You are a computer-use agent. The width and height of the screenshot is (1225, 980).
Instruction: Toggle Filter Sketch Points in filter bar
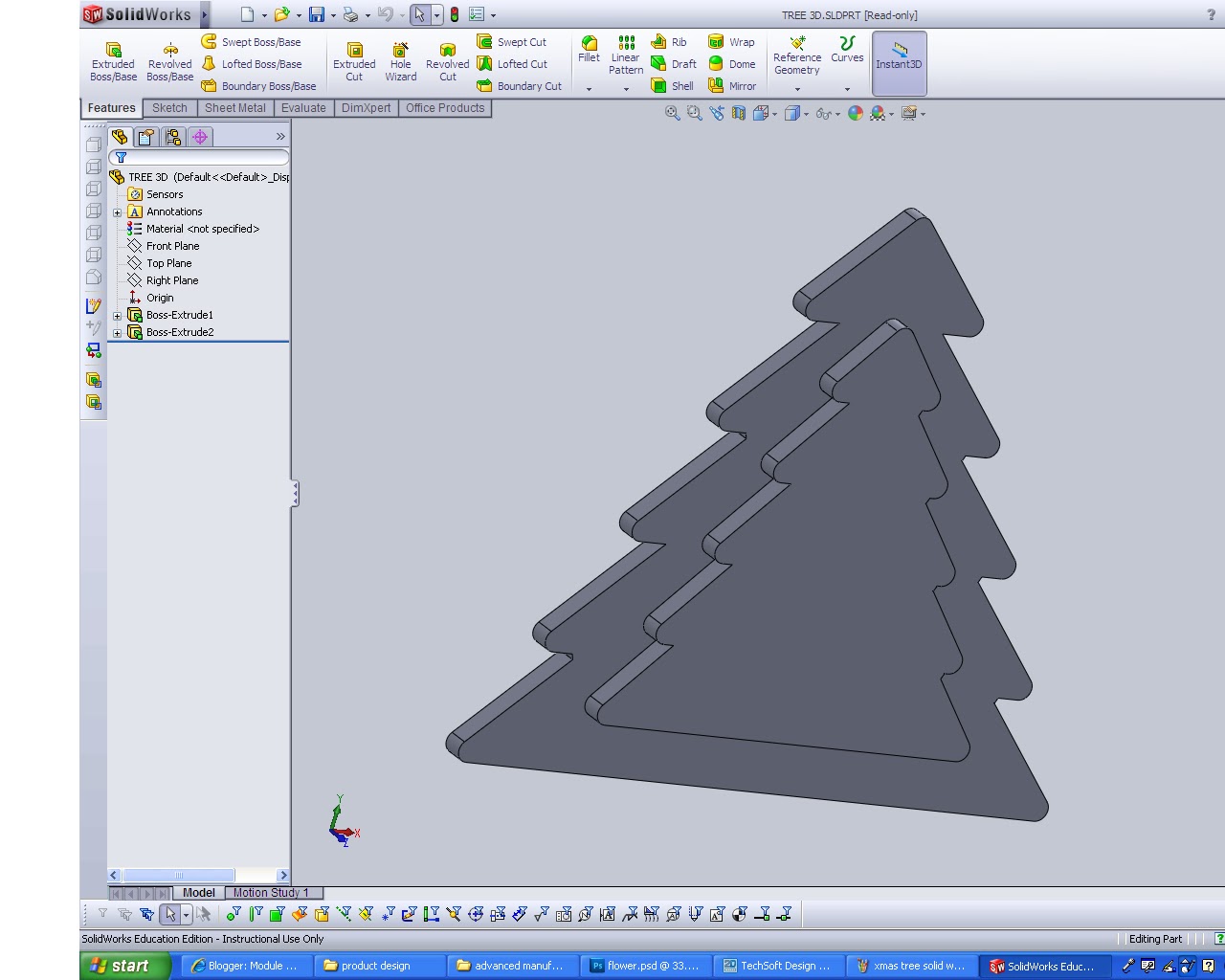coord(388,914)
